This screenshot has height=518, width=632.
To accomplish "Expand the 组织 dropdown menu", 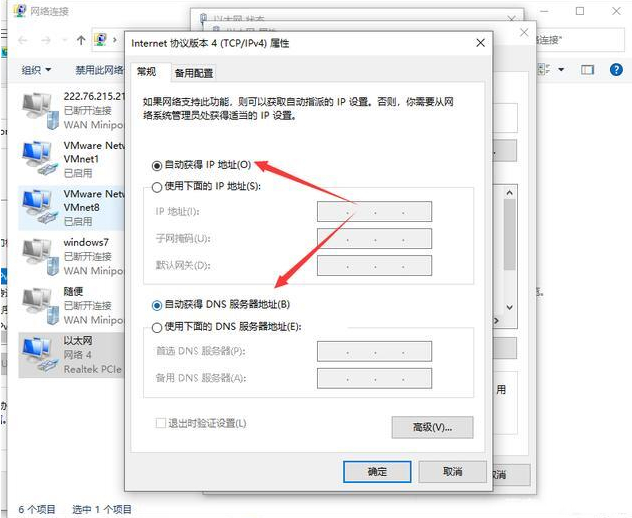I will pyautogui.click(x=36, y=70).
